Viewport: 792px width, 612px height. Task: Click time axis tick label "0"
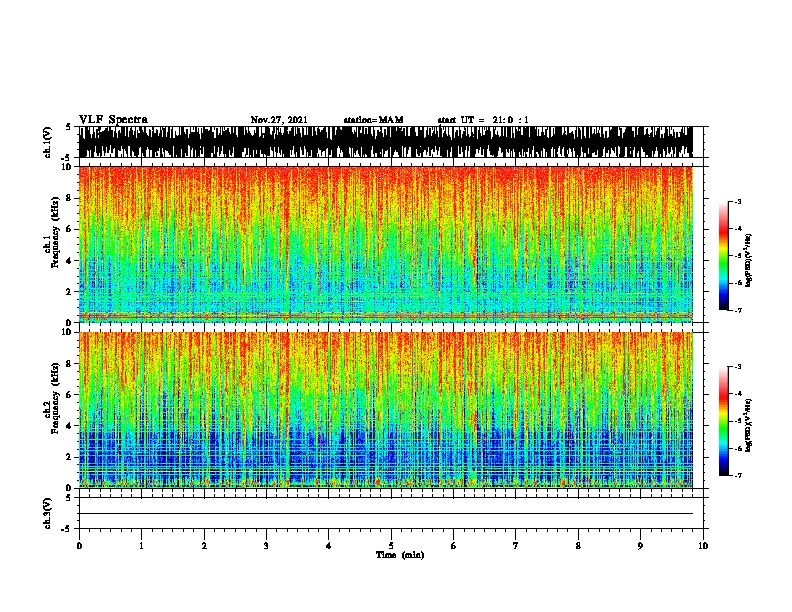79,546
